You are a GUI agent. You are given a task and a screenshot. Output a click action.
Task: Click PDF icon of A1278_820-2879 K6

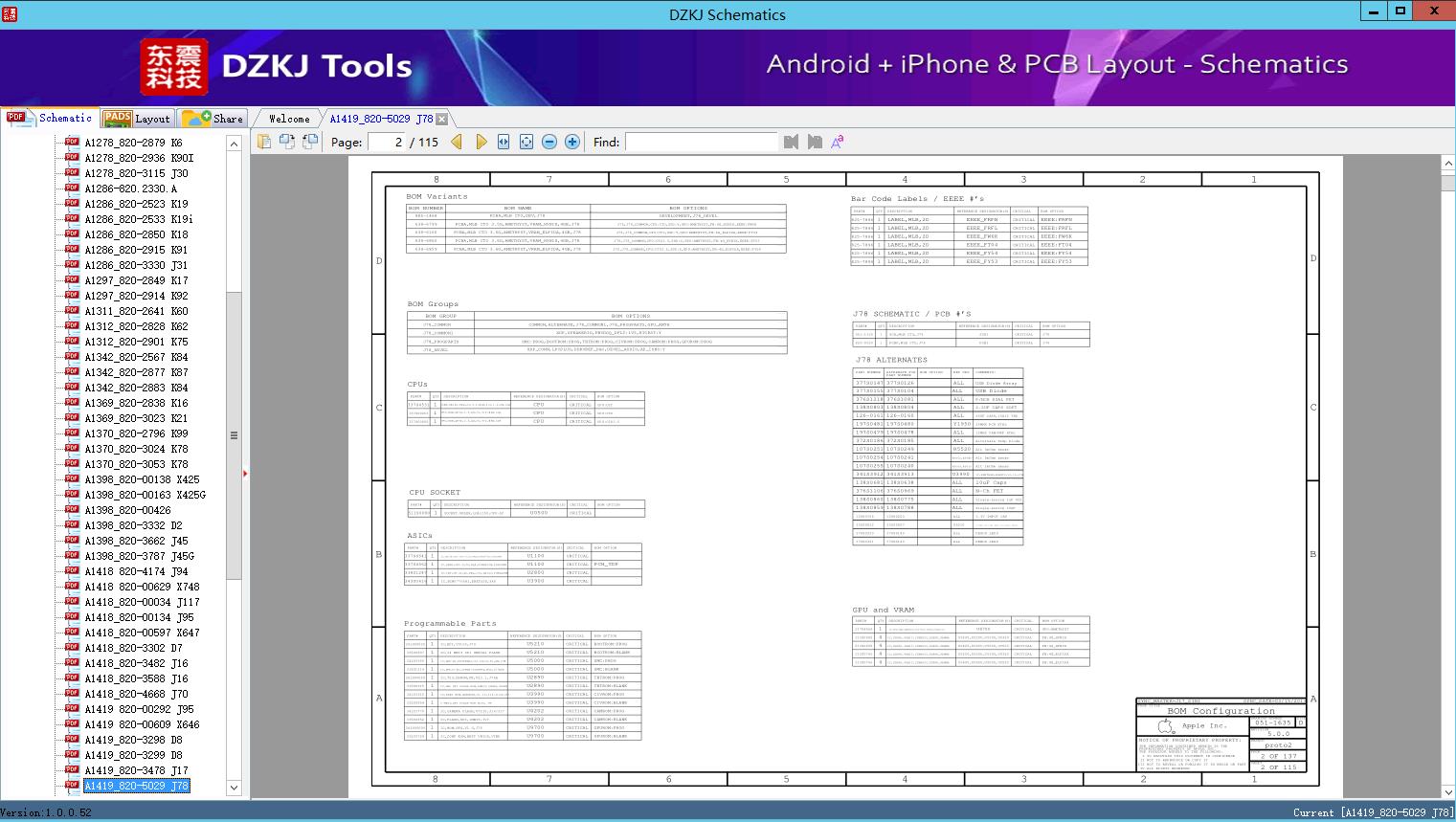(72, 143)
